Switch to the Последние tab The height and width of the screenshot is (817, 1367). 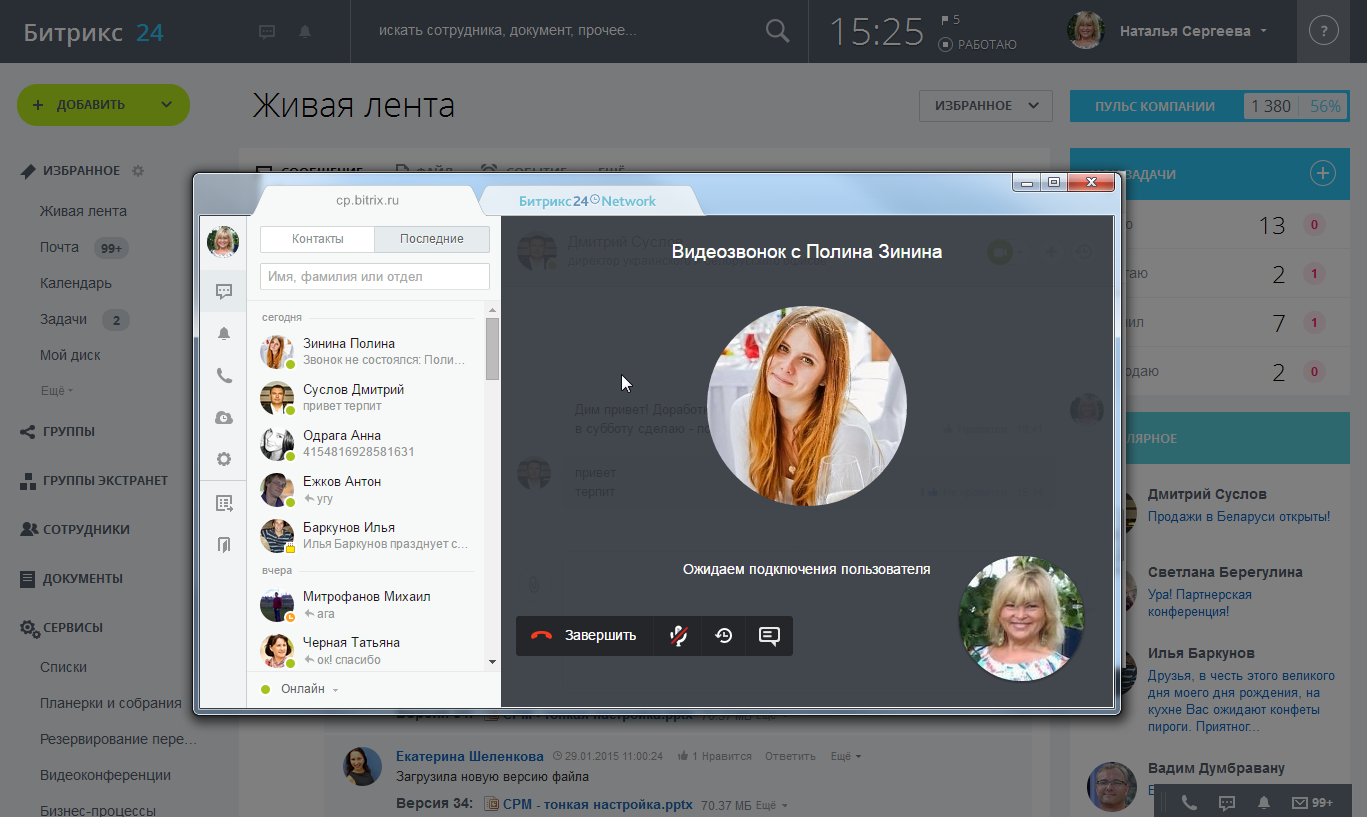(432, 239)
